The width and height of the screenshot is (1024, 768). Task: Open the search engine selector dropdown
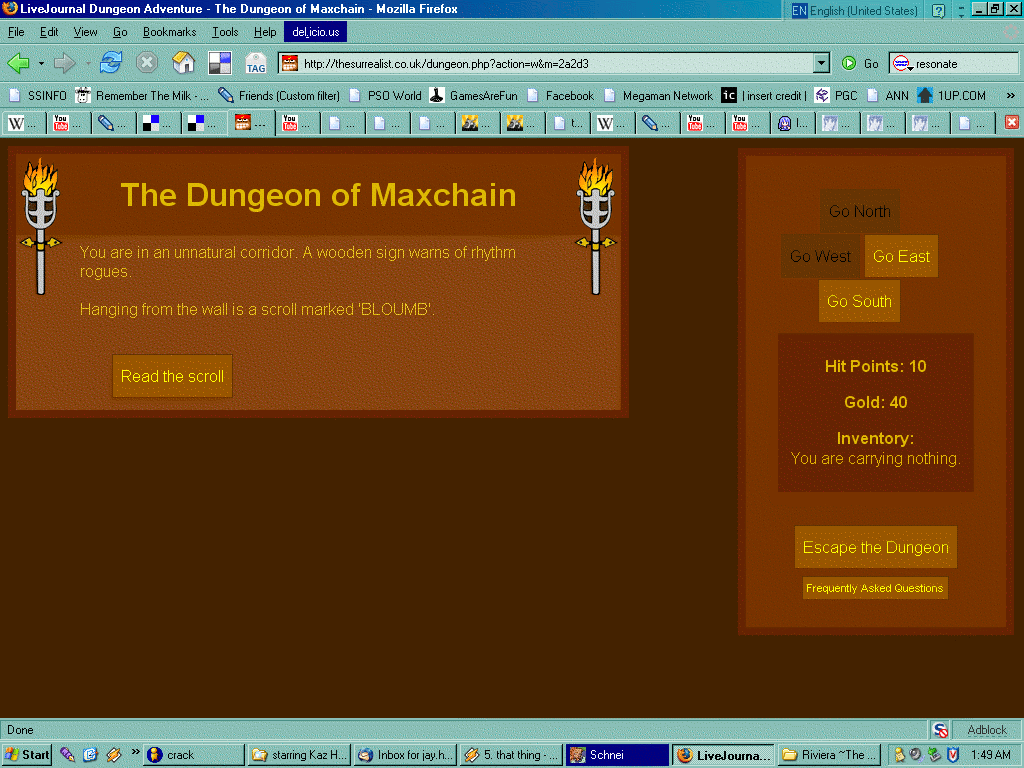[901, 63]
